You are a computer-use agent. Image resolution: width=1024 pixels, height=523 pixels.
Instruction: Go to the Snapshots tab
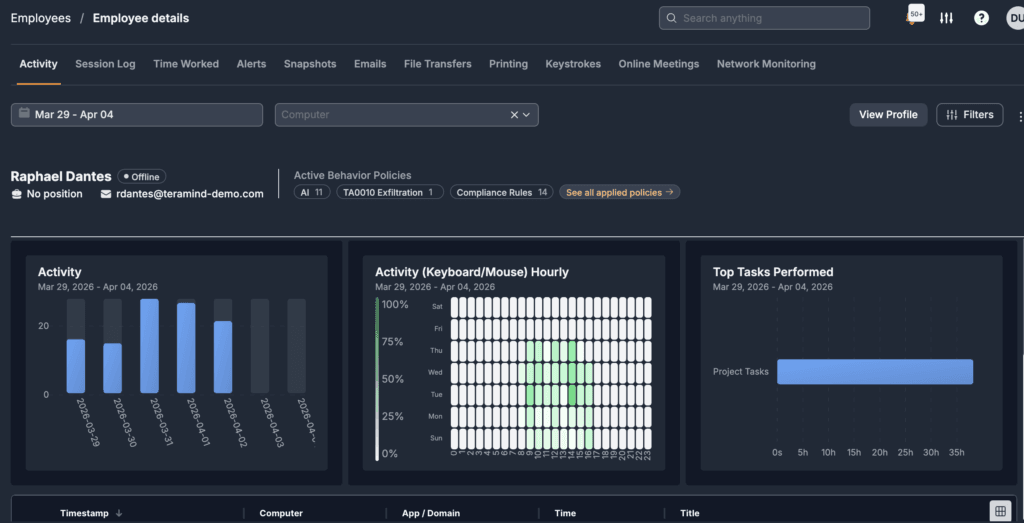tap(310, 64)
